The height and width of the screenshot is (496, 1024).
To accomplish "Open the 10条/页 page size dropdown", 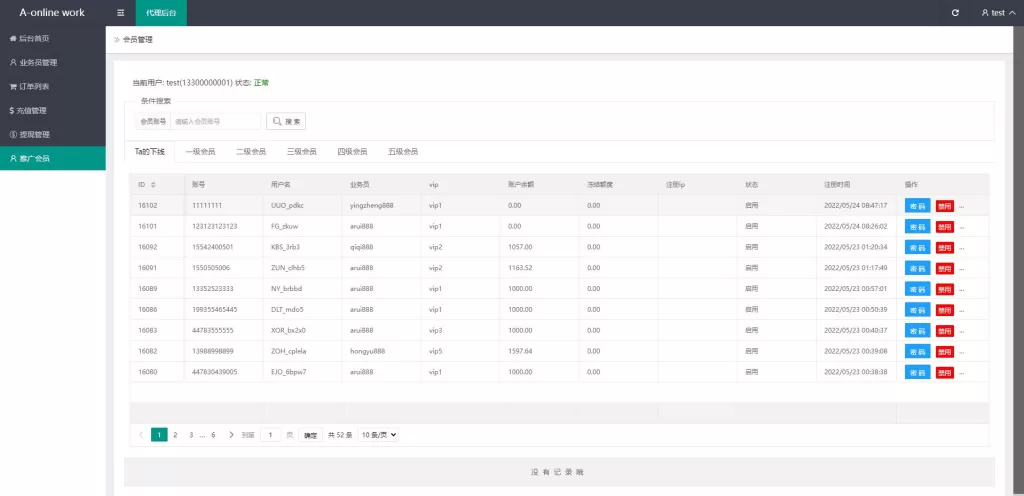I will 379,435.
